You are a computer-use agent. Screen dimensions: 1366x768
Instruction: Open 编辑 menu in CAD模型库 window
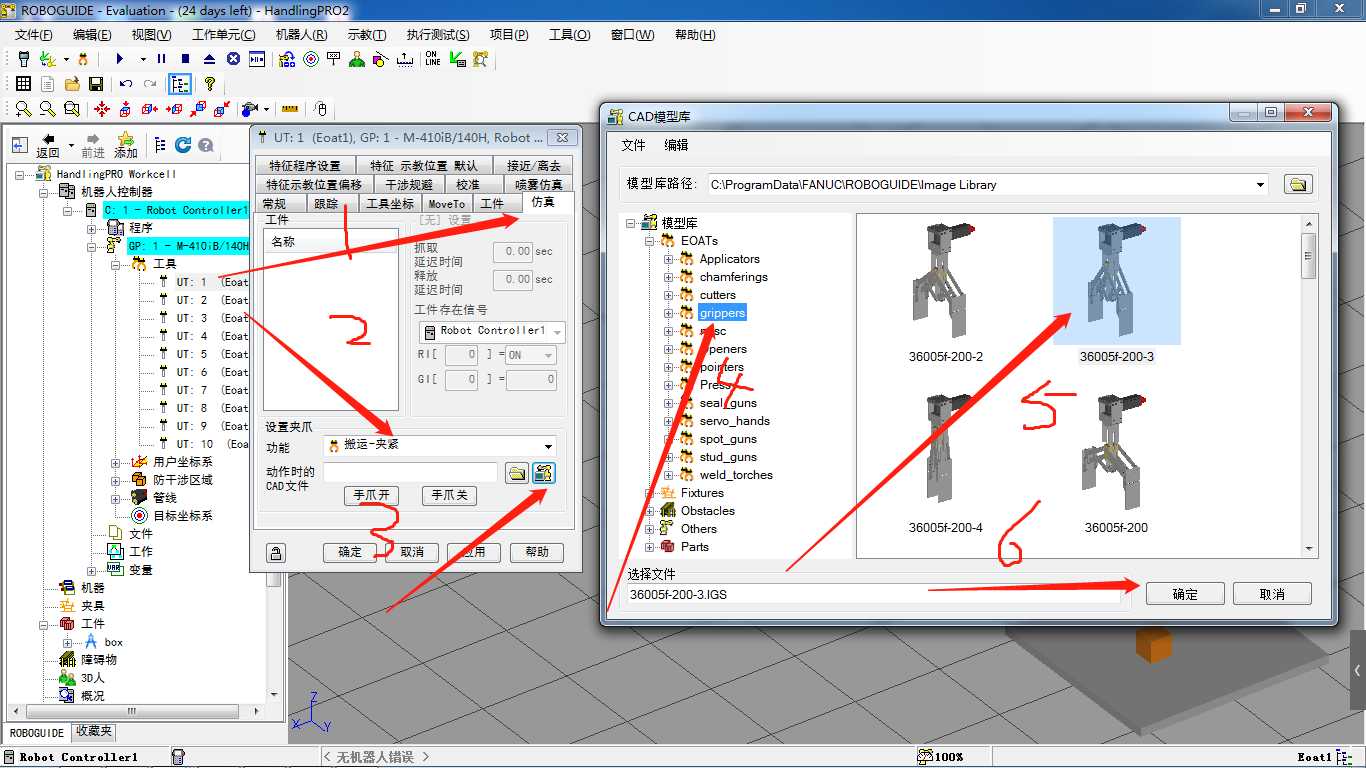click(677, 145)
